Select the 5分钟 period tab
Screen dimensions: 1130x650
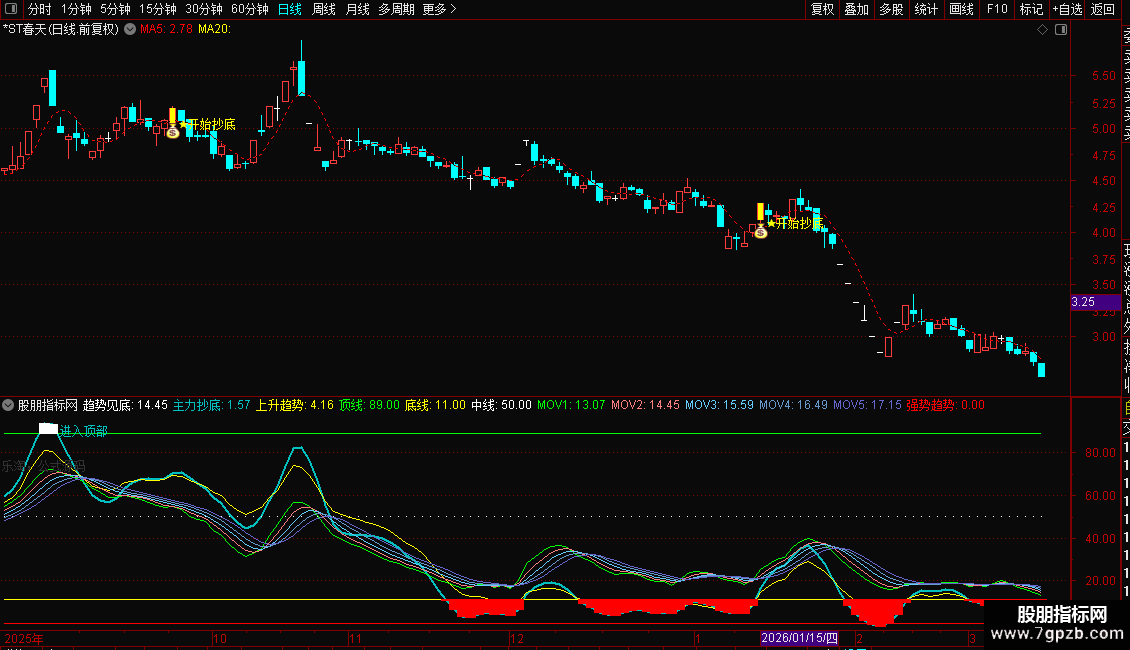(x=115, y=9)
